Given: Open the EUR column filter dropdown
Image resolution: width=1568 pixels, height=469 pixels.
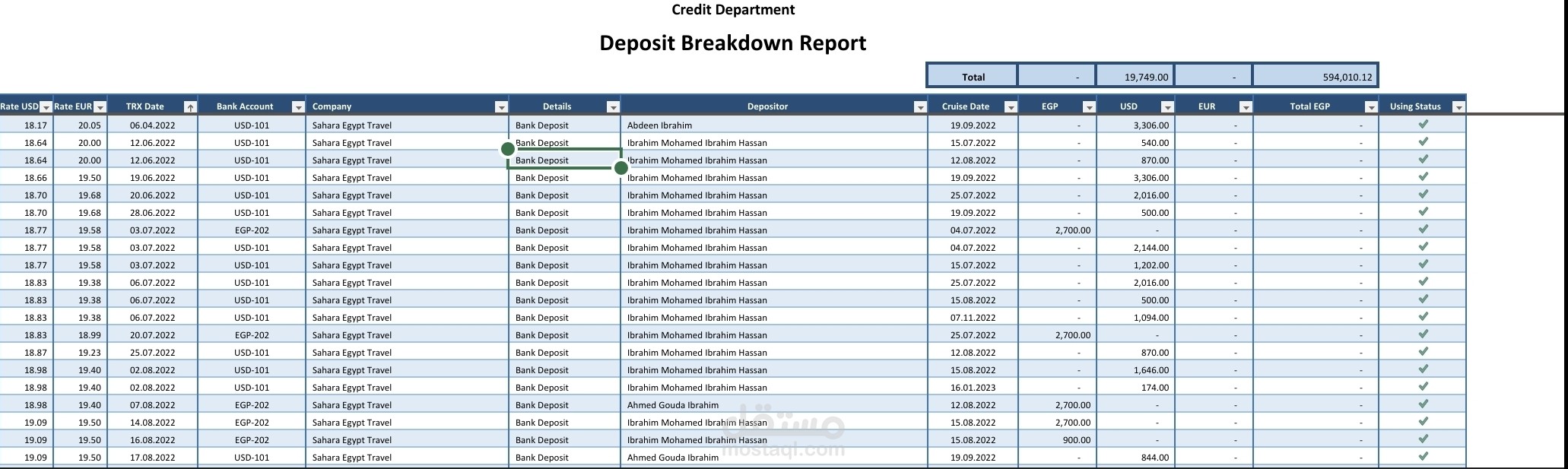Looking at the screenshot, I should 1246,107.
